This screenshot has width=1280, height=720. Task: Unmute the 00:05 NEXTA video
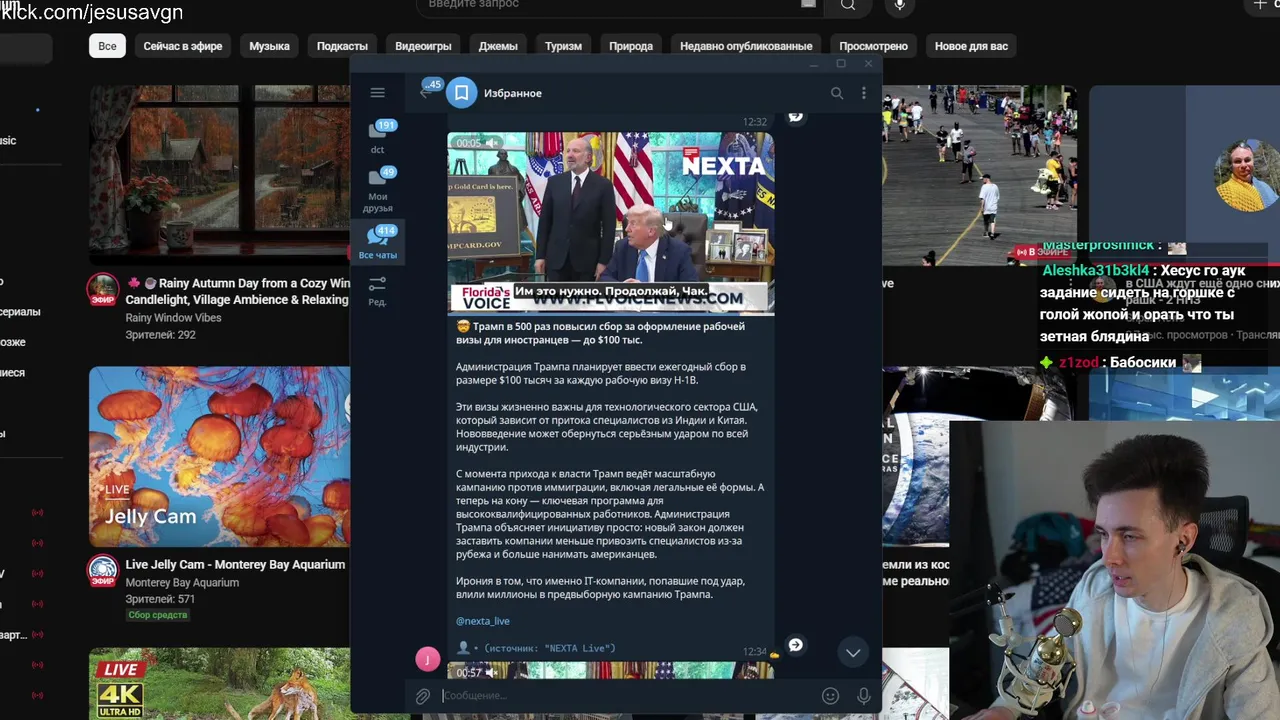point(492,143)
